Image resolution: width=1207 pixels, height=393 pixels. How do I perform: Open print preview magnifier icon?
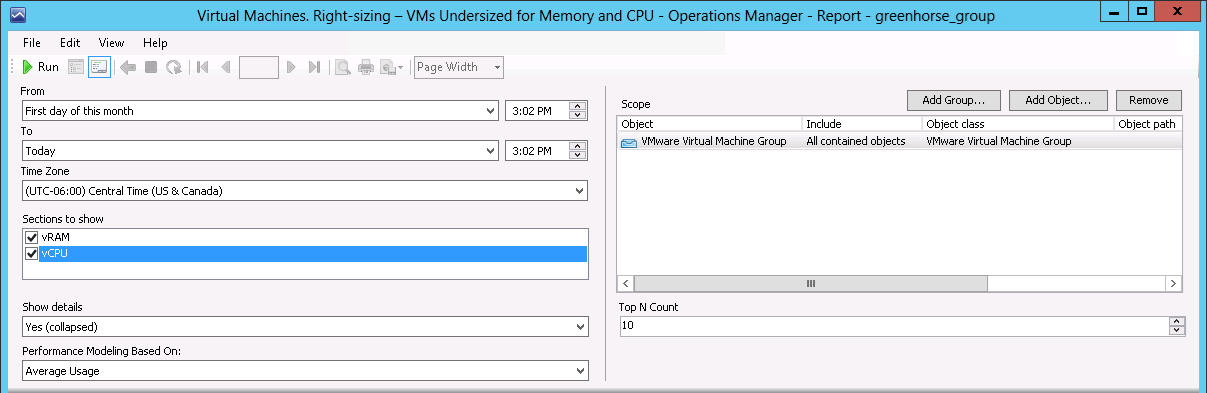pyautogui.click(x=343, y=67)
